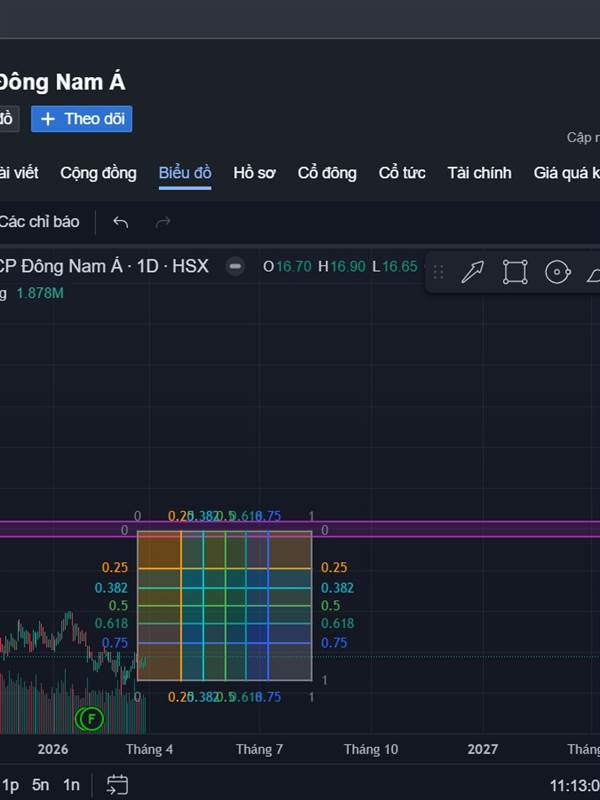This screenshot has height=800, width=600.
Task: Go to the Cổ đông tab
Action: (327, 173)
